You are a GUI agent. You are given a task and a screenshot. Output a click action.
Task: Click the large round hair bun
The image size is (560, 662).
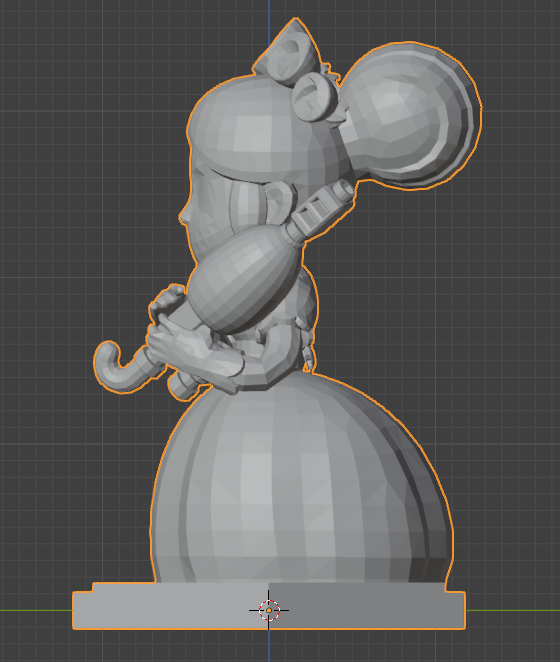(412, 115)
